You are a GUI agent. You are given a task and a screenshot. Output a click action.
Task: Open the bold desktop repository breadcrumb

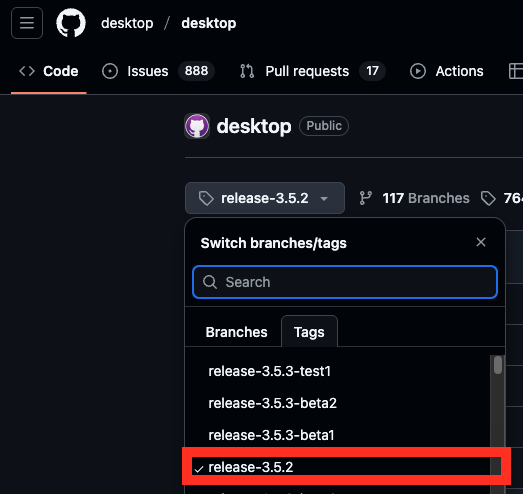tap(209, 23)
